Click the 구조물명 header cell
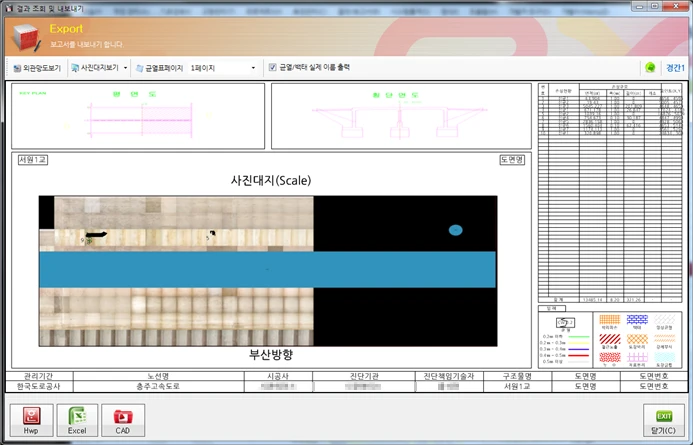 coord(517,376)
